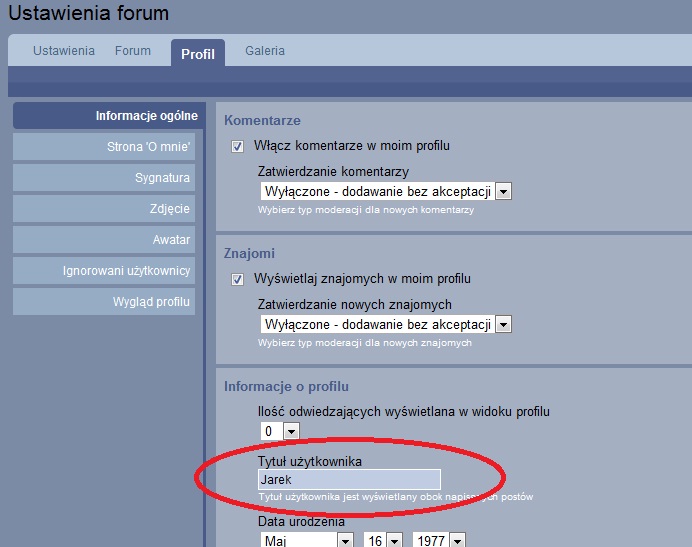Open Strona 'O mnie' section
692x547 pixels.
click(x=109, y=147)
